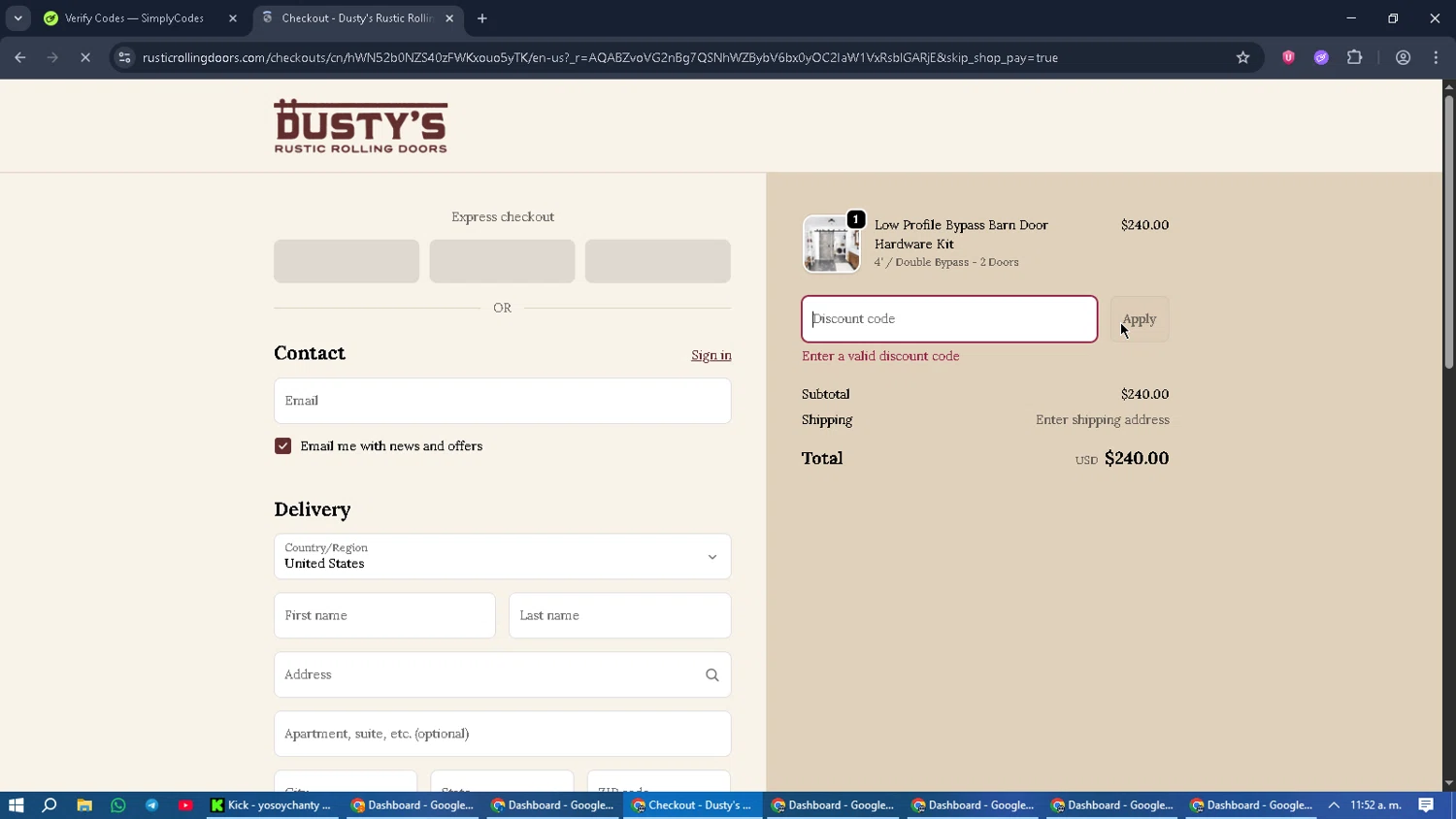Focus the Apartment, suite, etc. field
1456x819 pixels.
(502, 734)
